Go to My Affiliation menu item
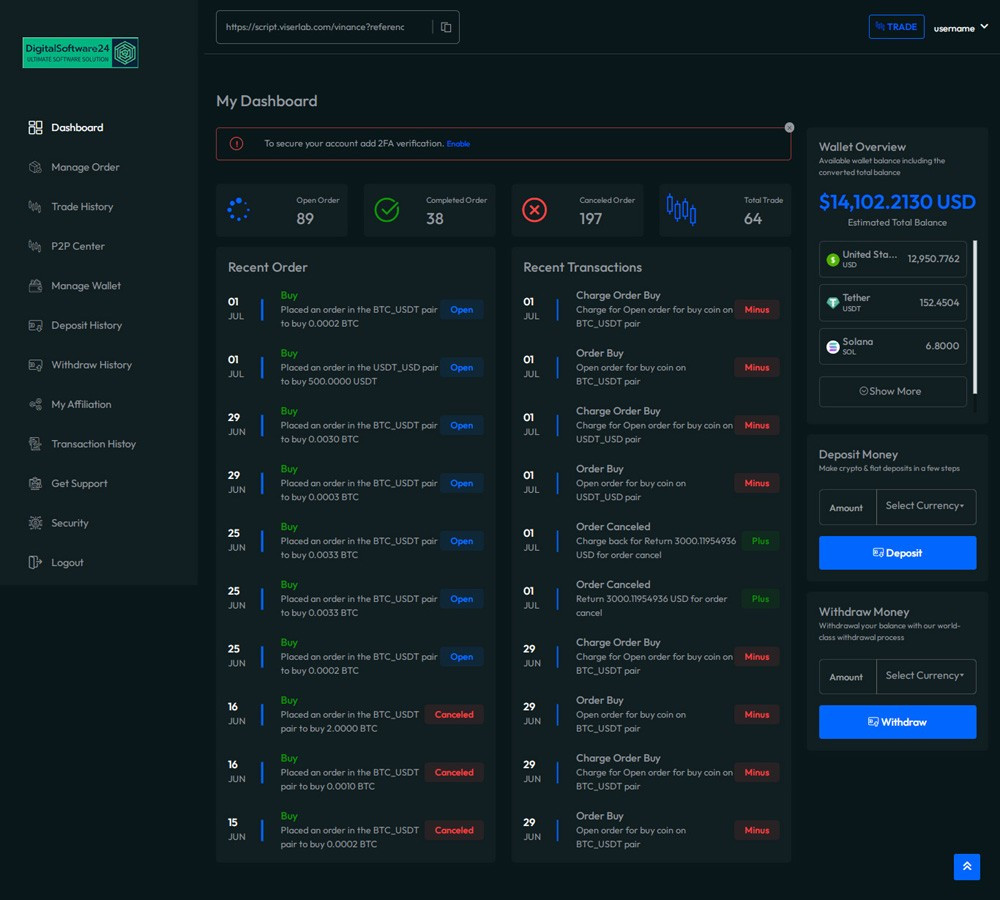This screenshot has height=900, width=1000. pos(81,404)
